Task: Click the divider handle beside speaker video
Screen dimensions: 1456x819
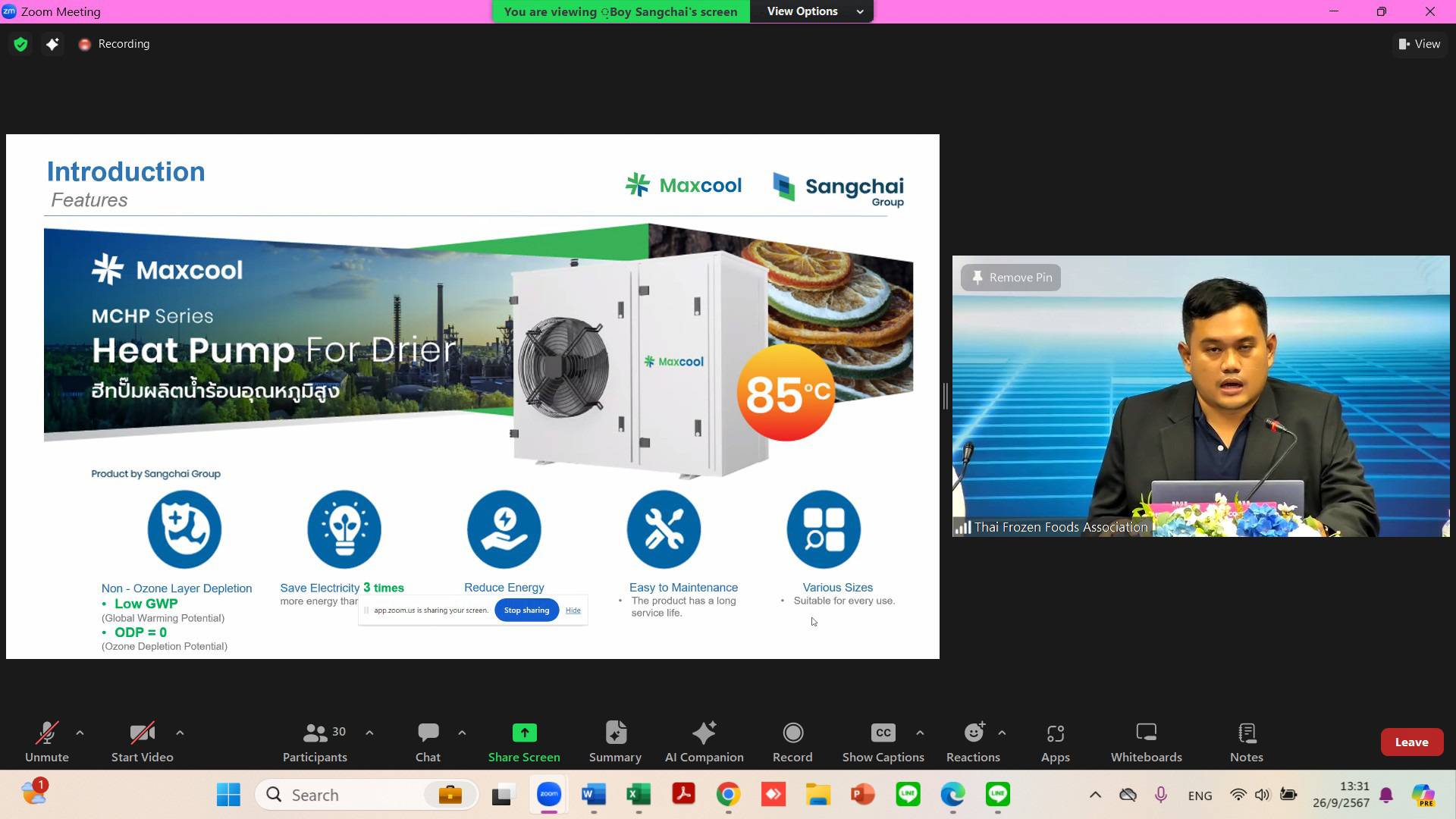Action: click(x=945, y=396)
